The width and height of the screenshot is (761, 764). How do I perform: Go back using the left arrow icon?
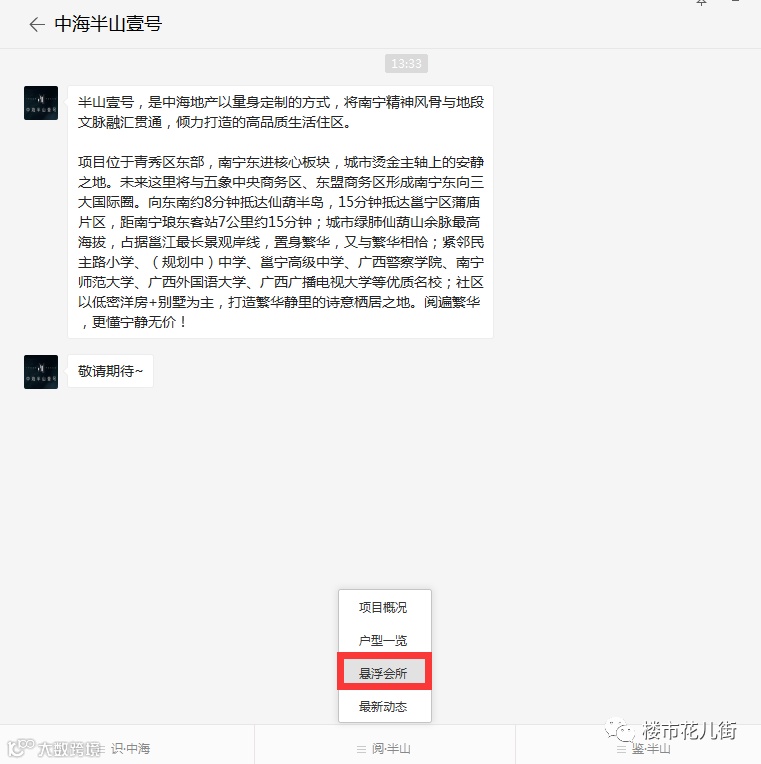tap(37, 24)
